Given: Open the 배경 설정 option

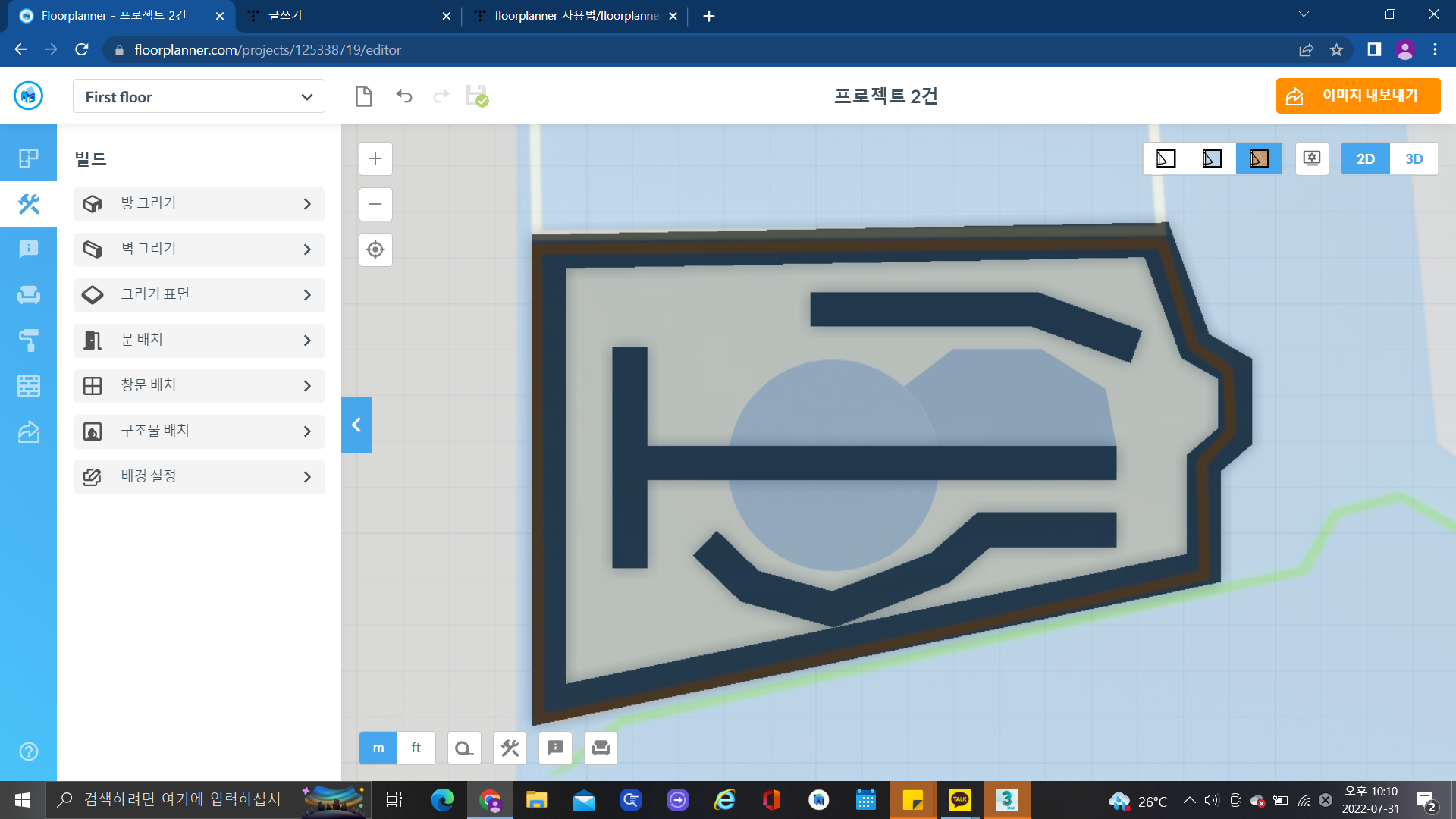Looking at the screenshot, I should click(x=199, y=477).
